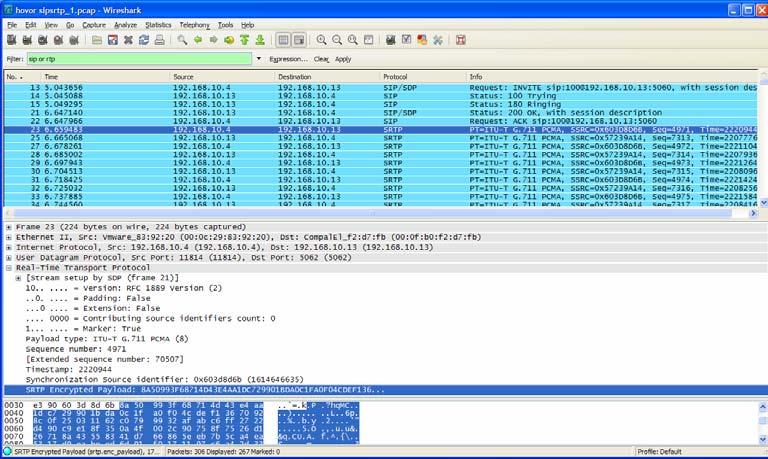Open the Telephony menu
This screenshot has width=768, height=459.
coord(194,24)
